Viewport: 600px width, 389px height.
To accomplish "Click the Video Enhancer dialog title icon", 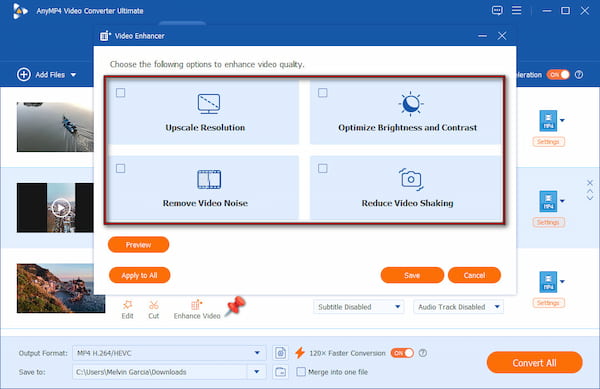I will click(x=105, y=36).
